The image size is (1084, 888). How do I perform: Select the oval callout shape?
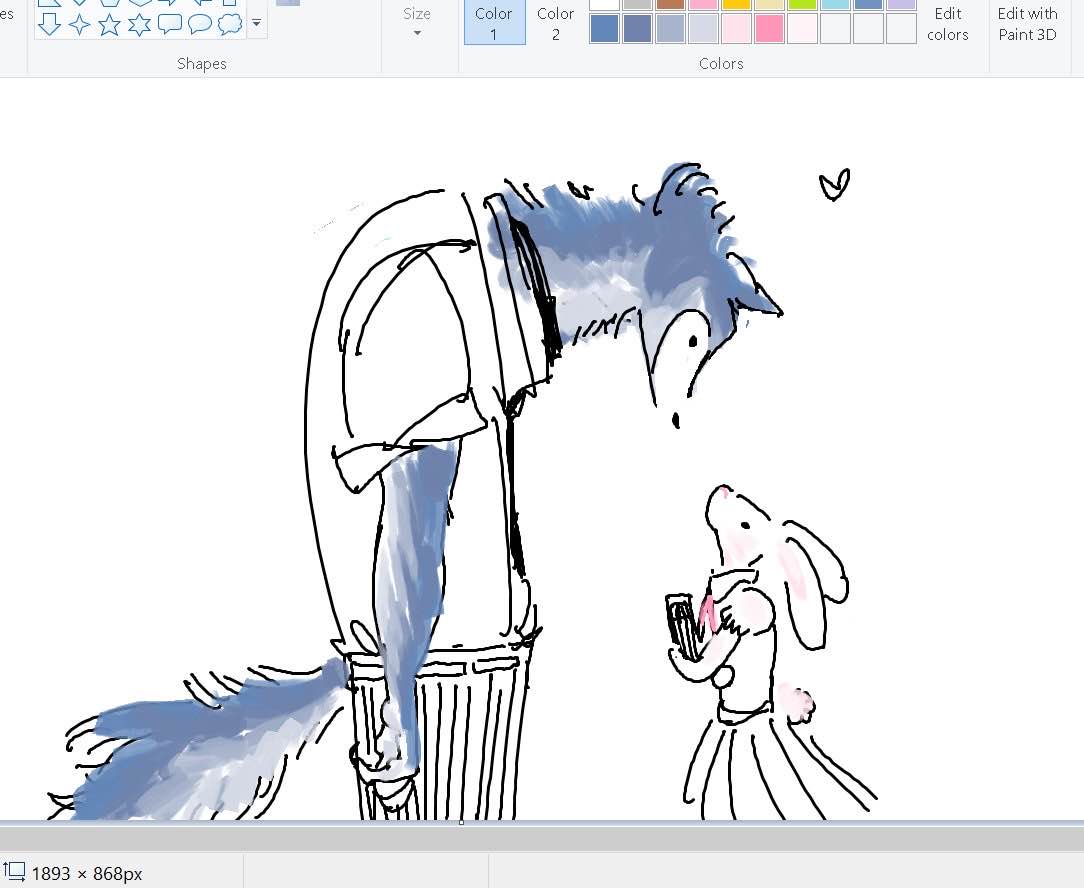point(200,24)
